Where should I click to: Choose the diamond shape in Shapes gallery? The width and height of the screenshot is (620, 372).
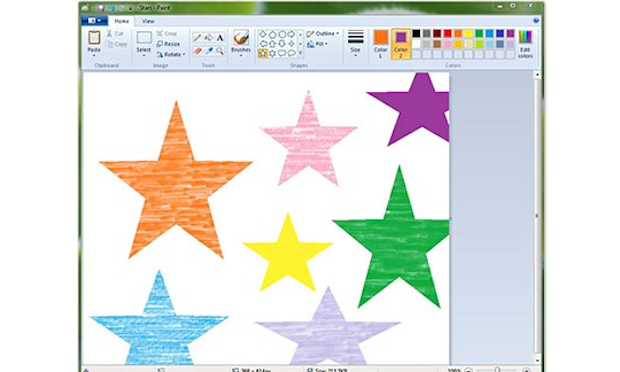[263, 34]
